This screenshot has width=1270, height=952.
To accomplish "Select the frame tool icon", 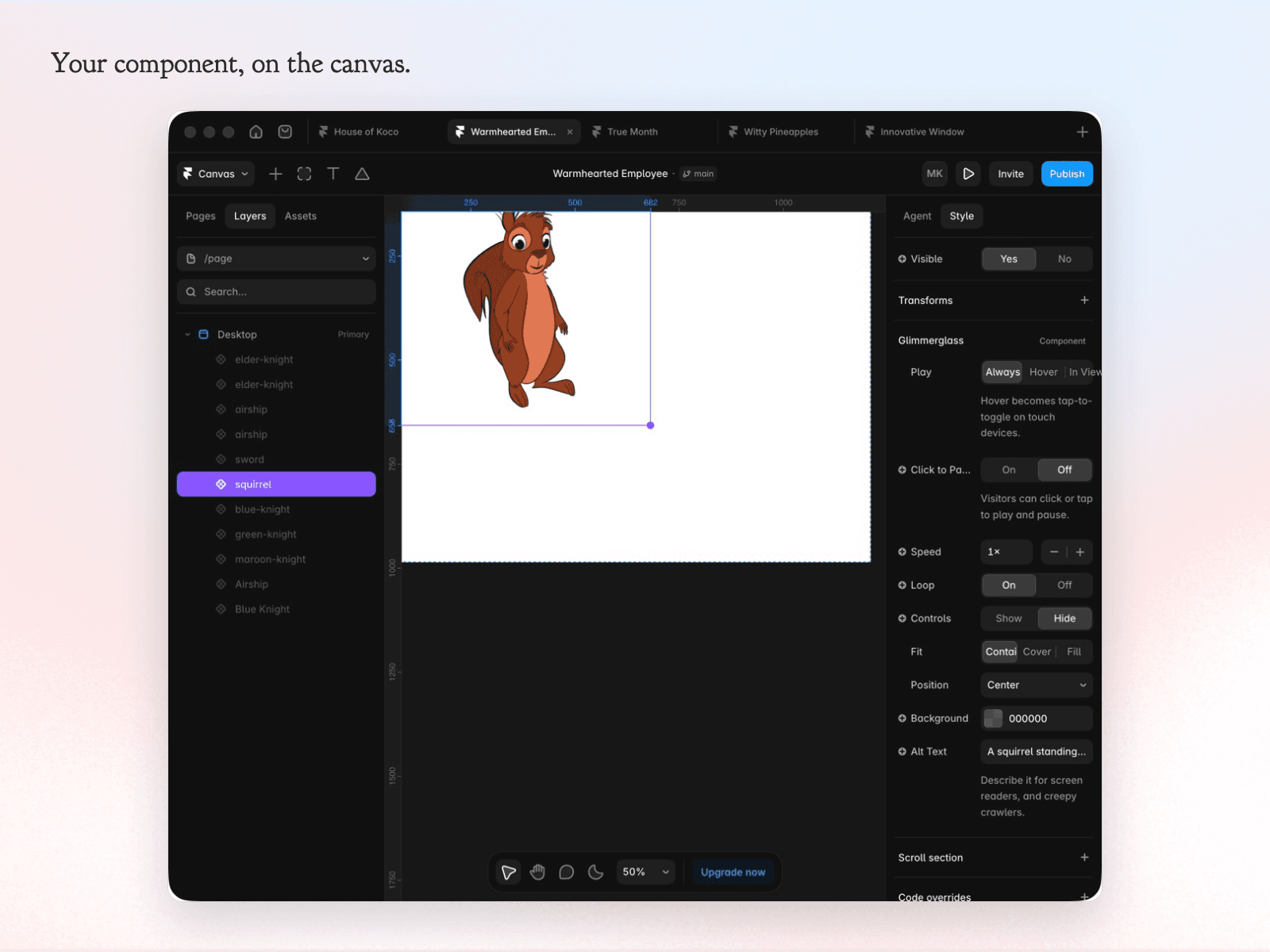I will click(x=304, y=174).
